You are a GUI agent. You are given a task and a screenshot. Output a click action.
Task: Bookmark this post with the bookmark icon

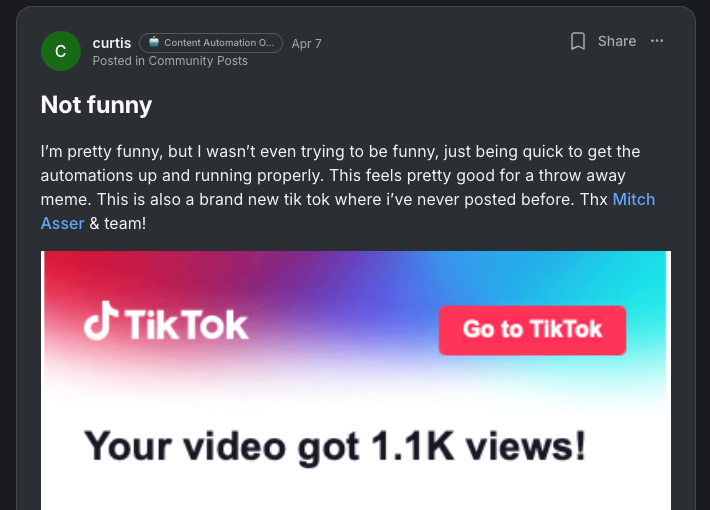pyautogui.click(x=577, y=41)
